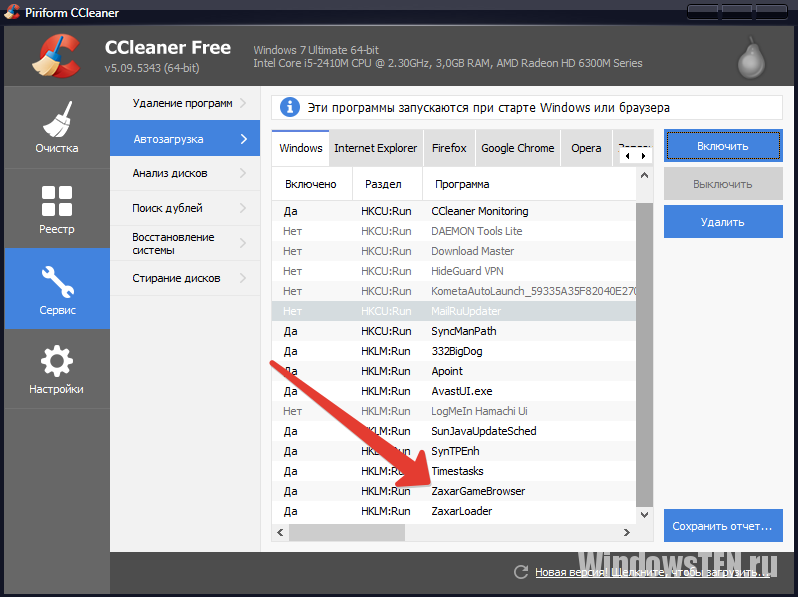Open the Реестр registry section
This screenshot has width=798, height=597.
point(57,208)
